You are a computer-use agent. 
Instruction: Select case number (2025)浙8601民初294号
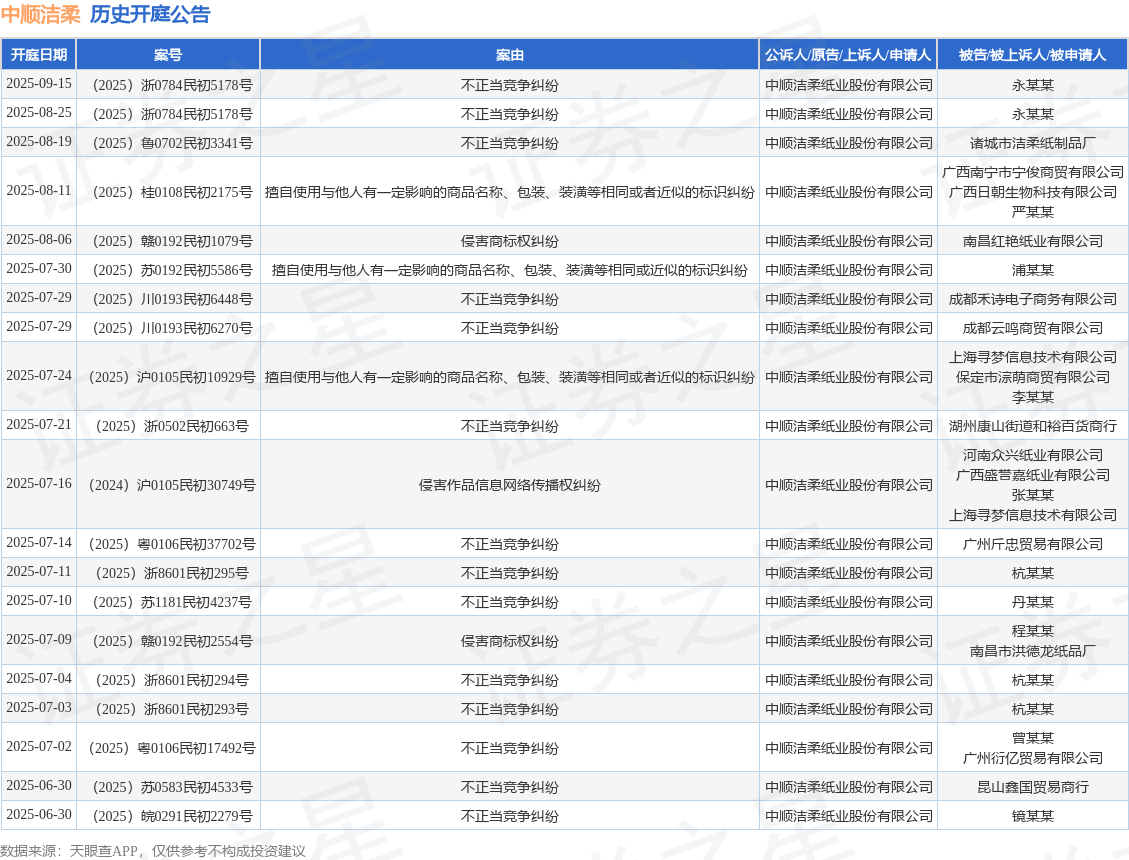(168, 680)
